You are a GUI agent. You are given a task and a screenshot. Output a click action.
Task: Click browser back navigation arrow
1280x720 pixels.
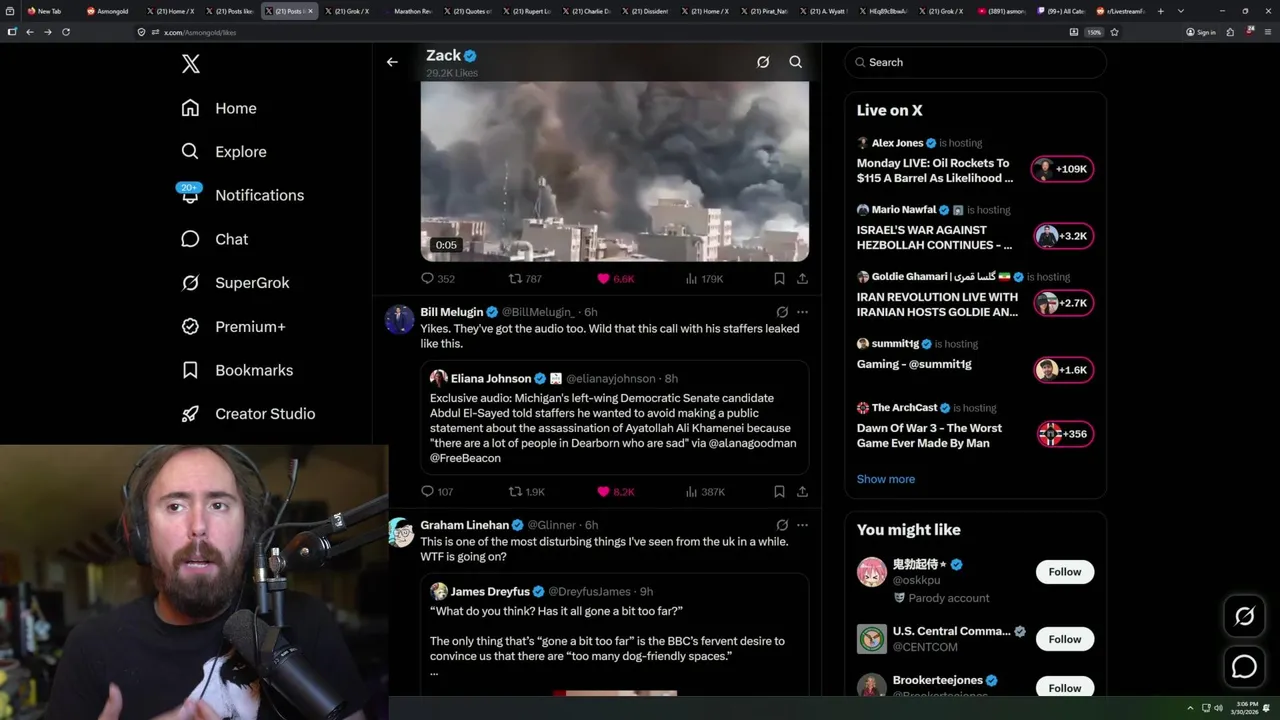(x=30, y=32)
